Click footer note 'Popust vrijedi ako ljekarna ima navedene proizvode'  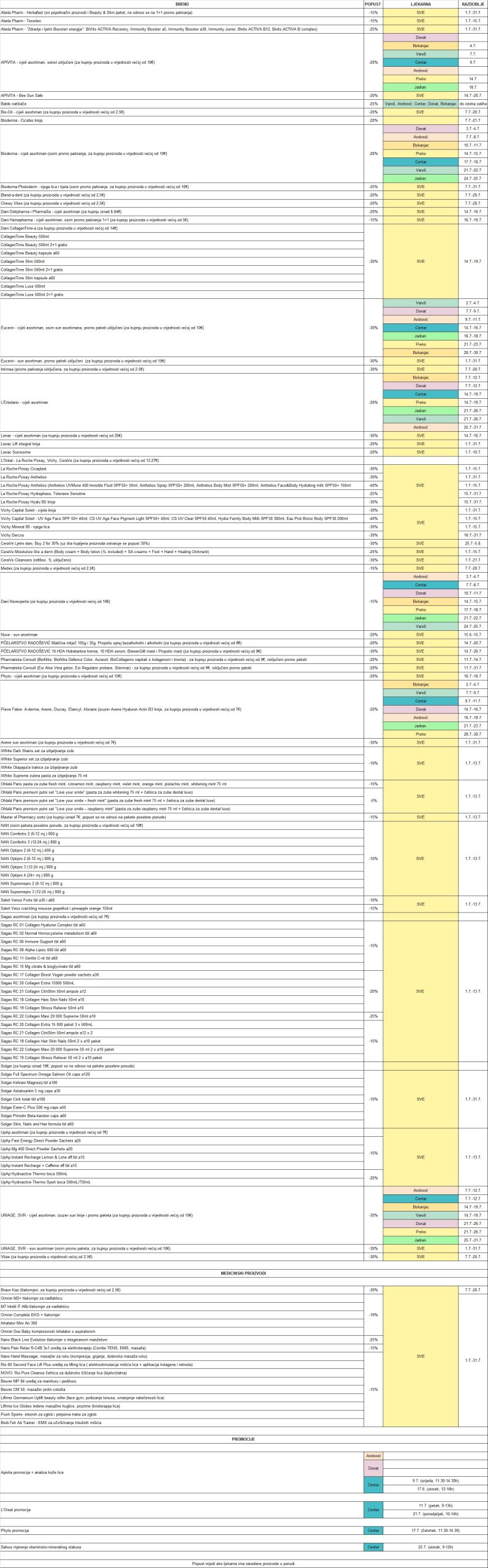coord(244,1564)
